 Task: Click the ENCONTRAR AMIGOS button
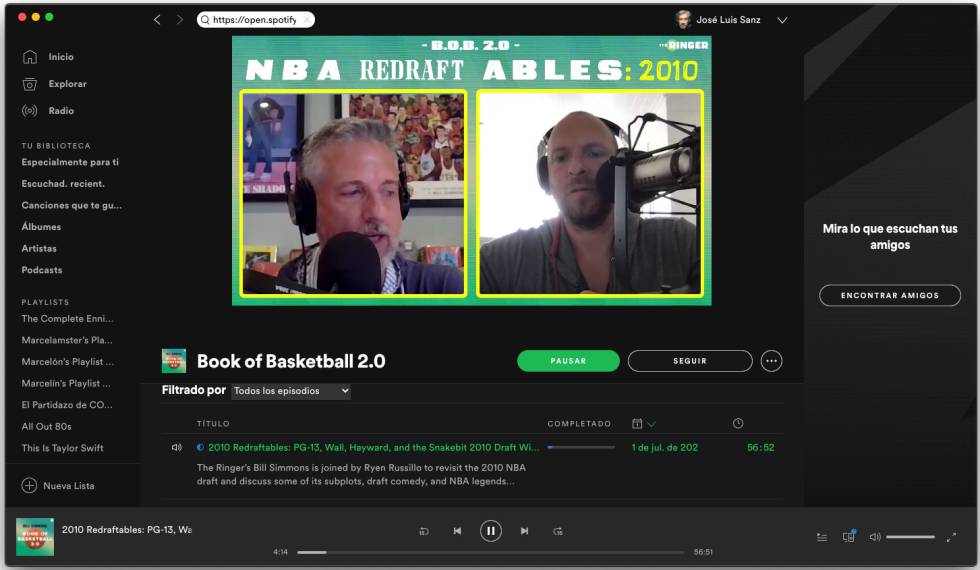click(890, 295)
